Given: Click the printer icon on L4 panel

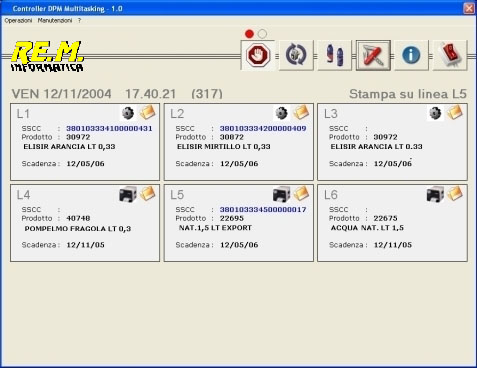Looking at the screenshot, I should point(128,194).
